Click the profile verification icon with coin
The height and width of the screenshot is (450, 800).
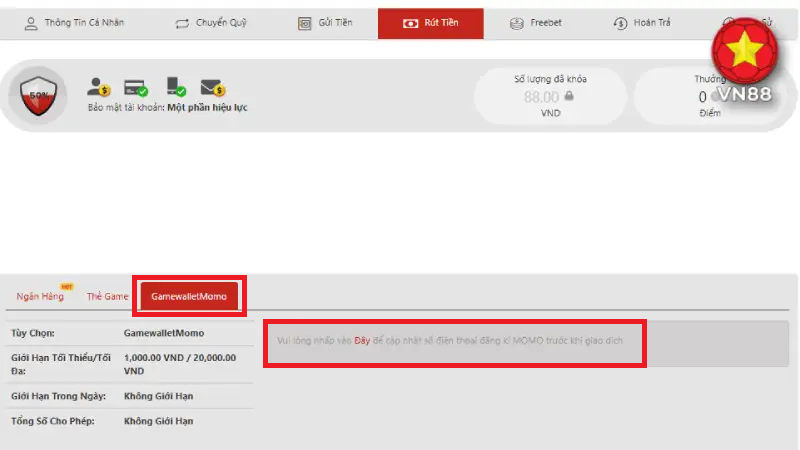[x=99, y=87]
